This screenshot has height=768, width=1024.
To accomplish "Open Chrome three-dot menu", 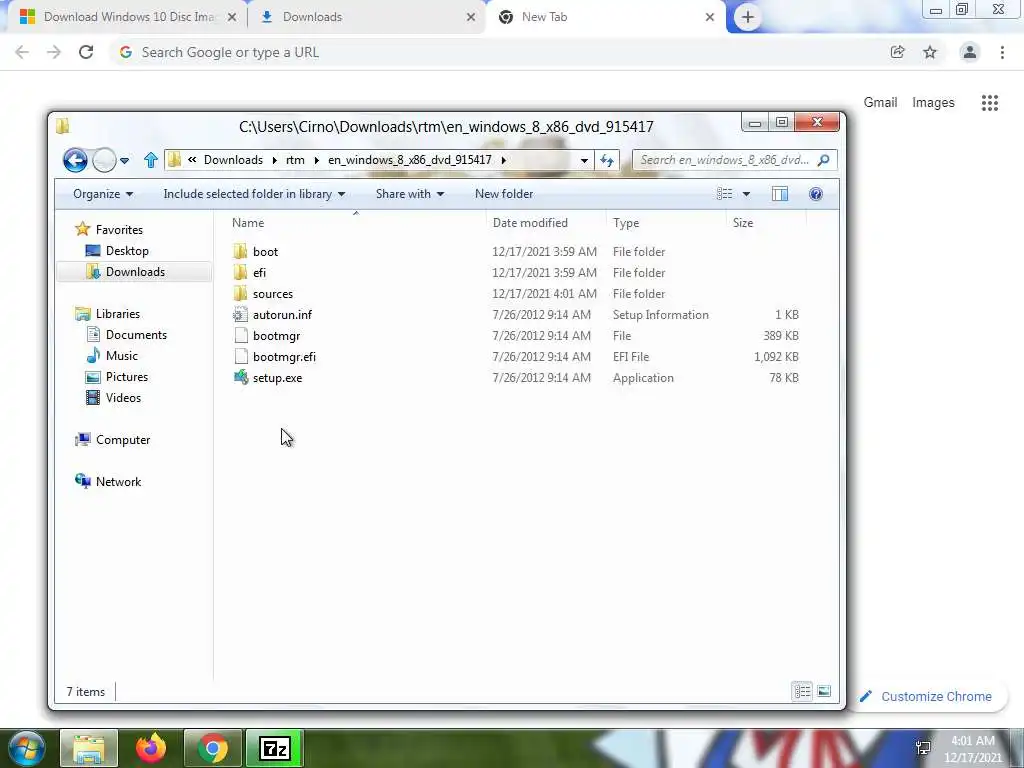I will (x=1002, y=52).
